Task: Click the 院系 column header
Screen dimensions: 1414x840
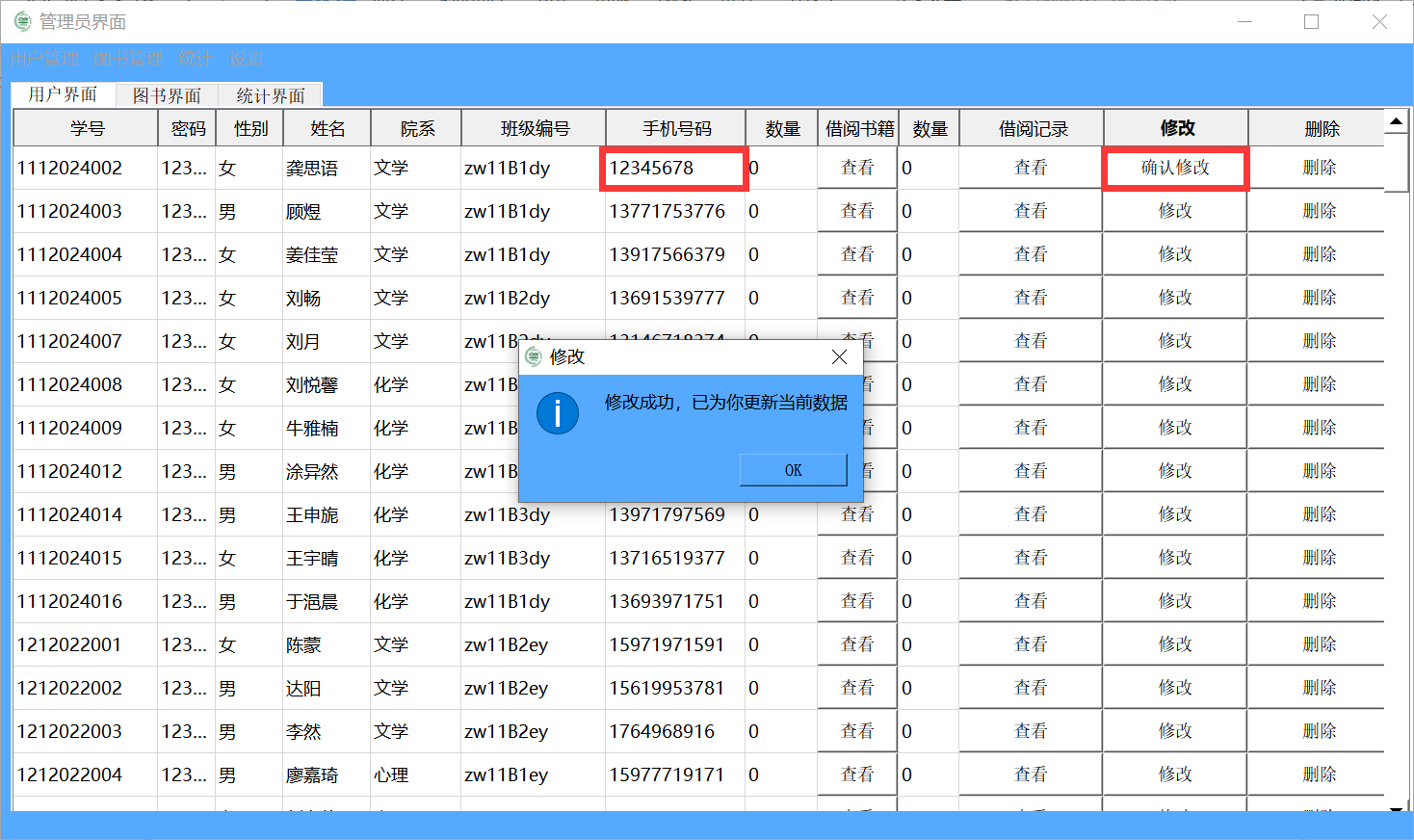Action: (417, 128)
